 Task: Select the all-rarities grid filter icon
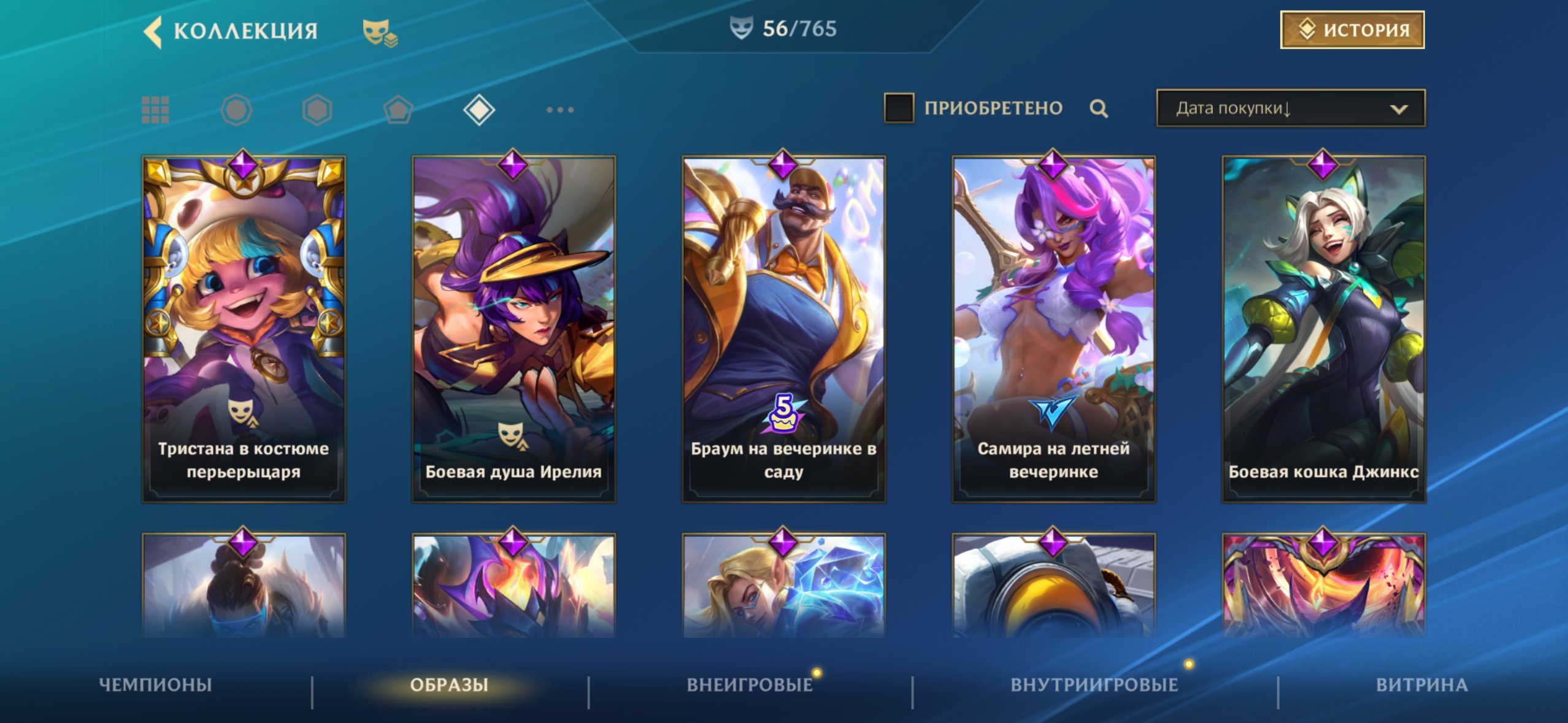pyautogui.click(x=155, y=110)
